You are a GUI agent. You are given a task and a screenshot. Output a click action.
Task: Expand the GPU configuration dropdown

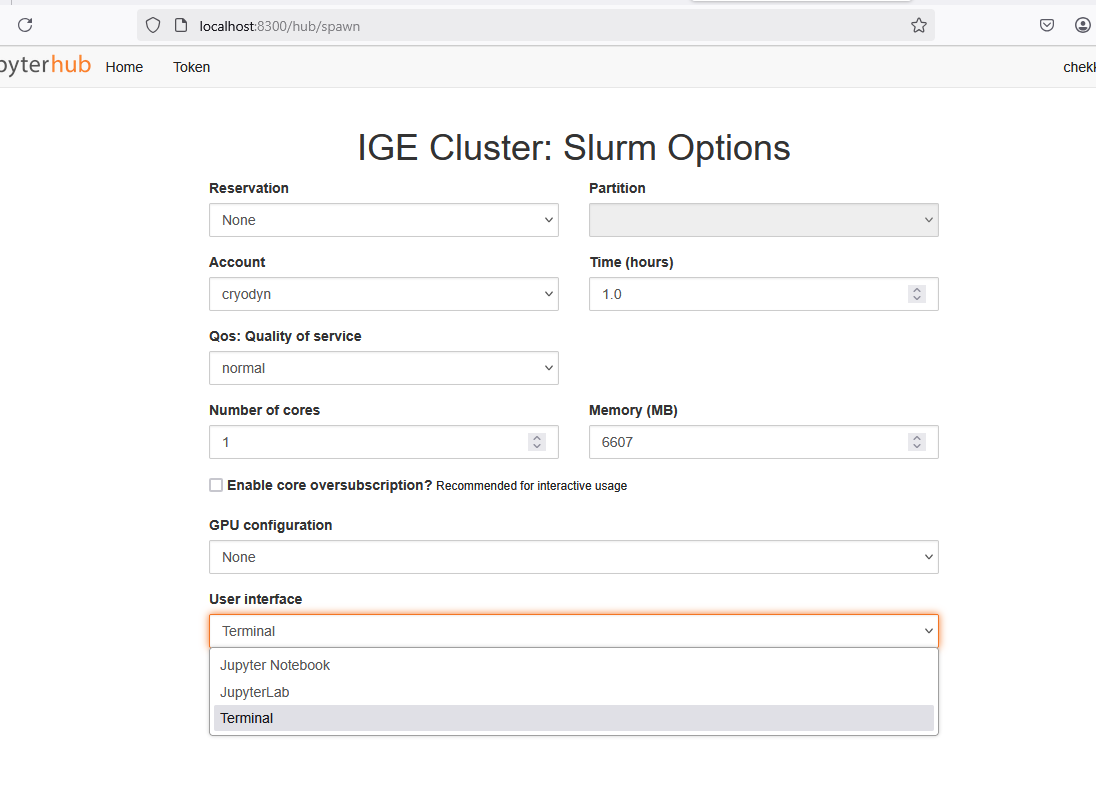pyautogui.click(x=573, y=557)
